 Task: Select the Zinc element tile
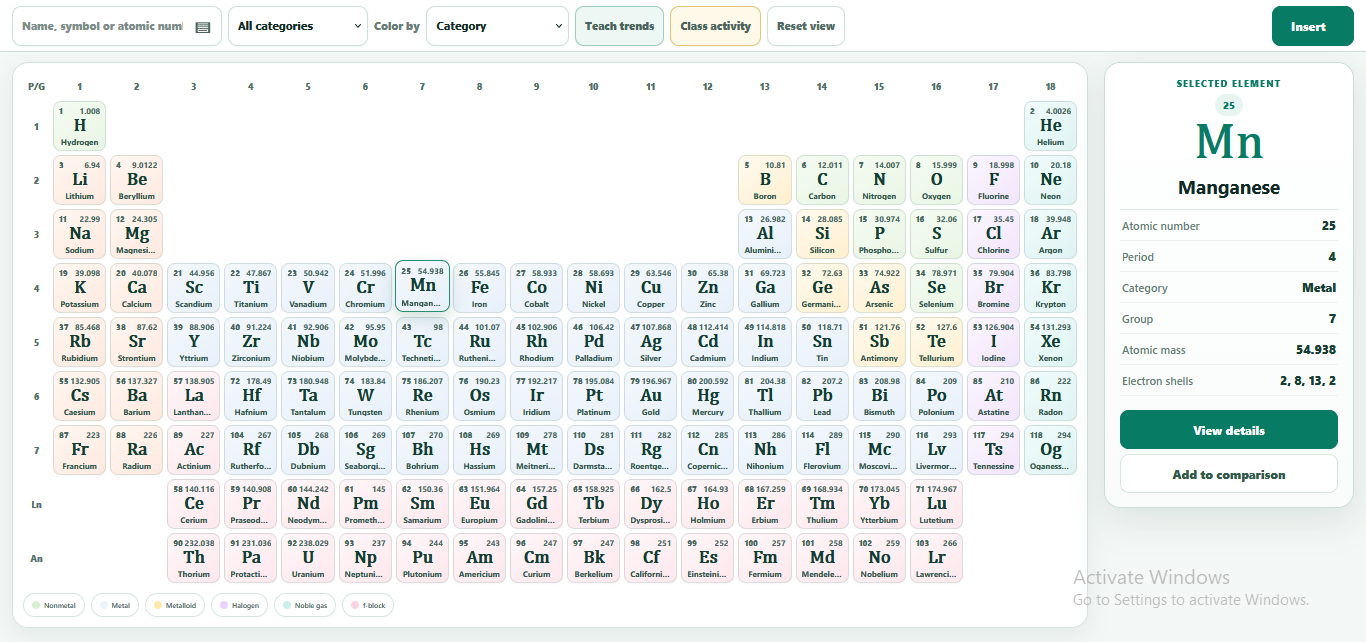(x=708, y=288)
